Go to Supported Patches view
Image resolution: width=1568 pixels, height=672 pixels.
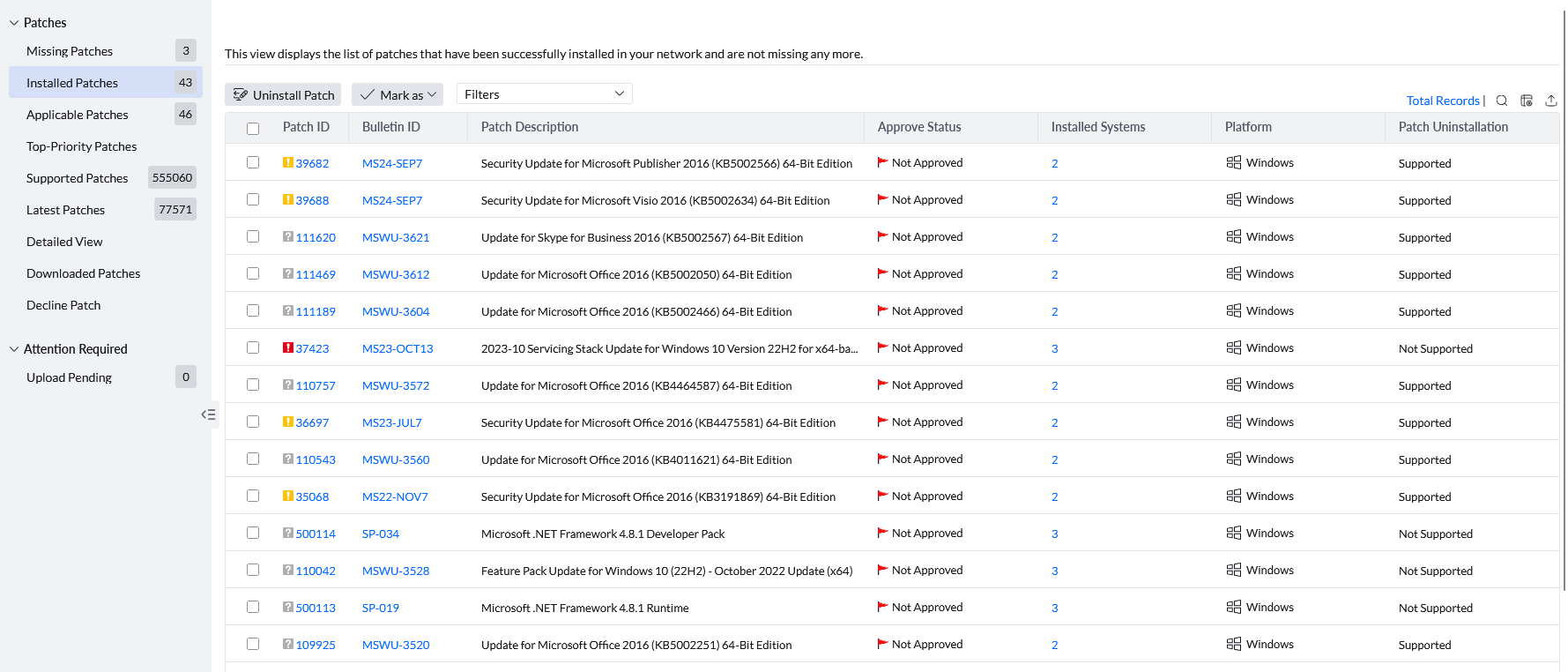(78, 178)
